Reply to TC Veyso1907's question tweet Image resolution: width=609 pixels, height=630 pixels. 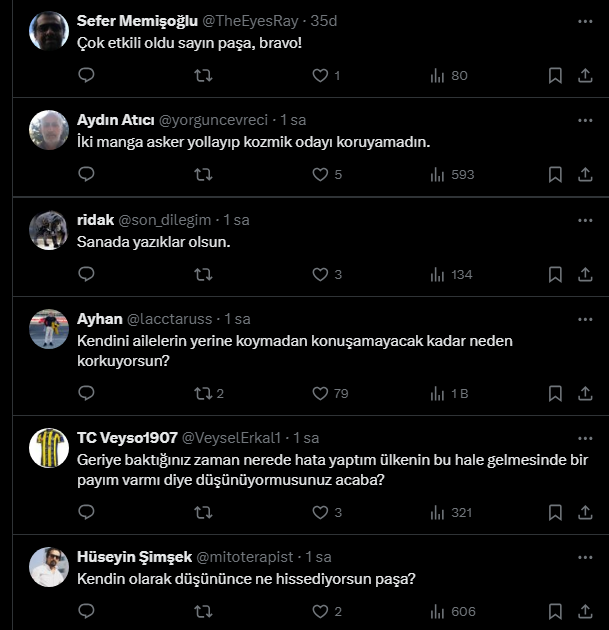86,512
